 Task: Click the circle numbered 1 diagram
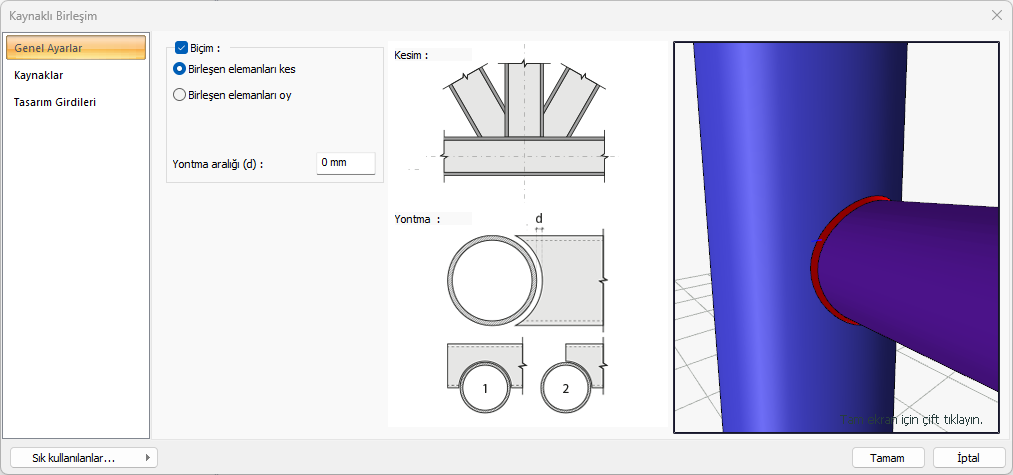click(x=485, y=389)
